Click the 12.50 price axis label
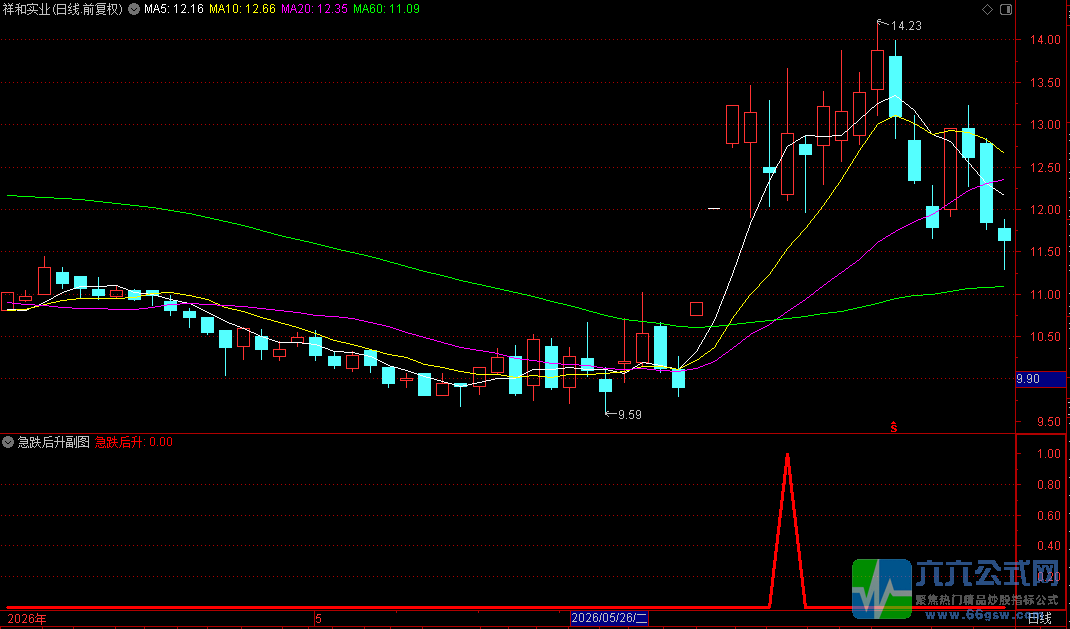Viewport: 1070px width, 629px height. click(1045, 168)
